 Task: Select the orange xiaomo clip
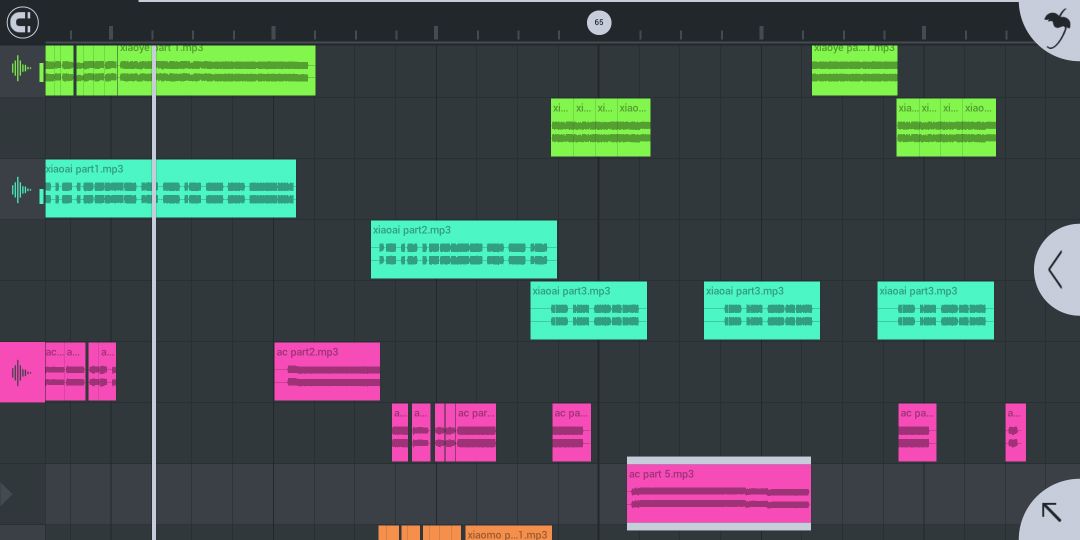(508, 534)
